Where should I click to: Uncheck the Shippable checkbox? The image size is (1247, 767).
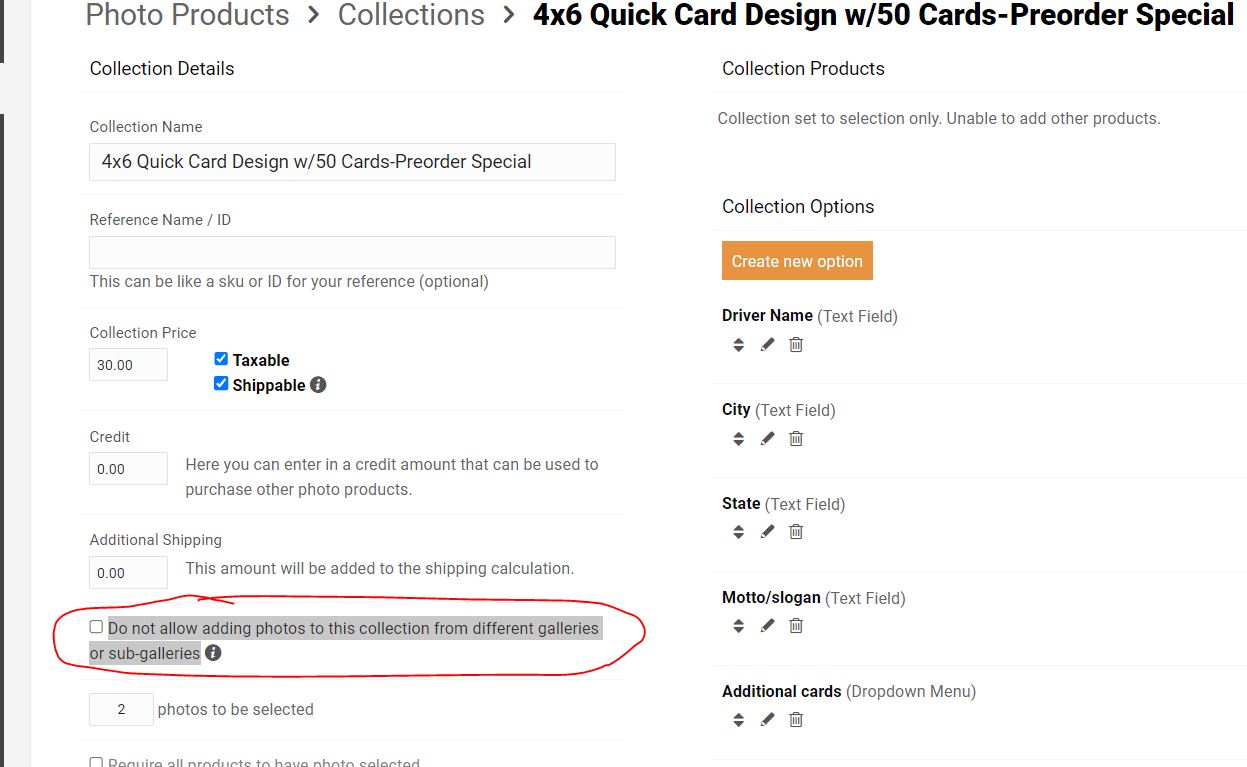[221, 384]
